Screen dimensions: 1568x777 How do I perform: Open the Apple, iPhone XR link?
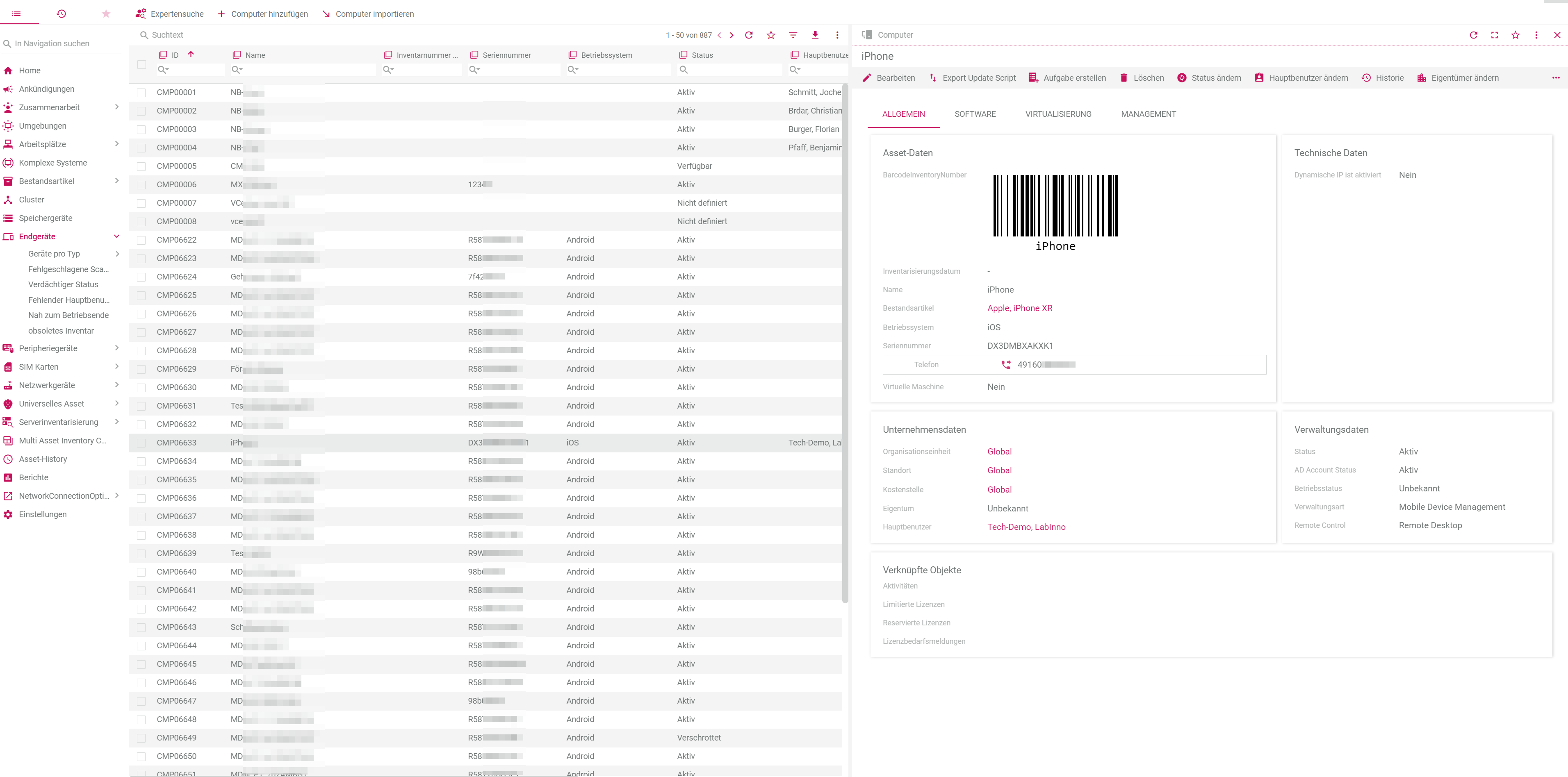coord(1019,308)
